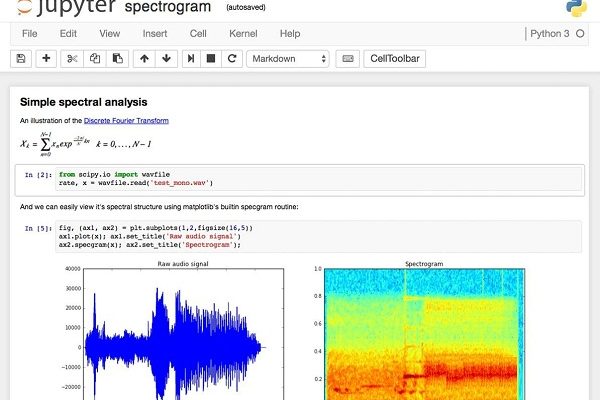Move the selected cell down
The image size is (600, 400).
coord(167,59)
